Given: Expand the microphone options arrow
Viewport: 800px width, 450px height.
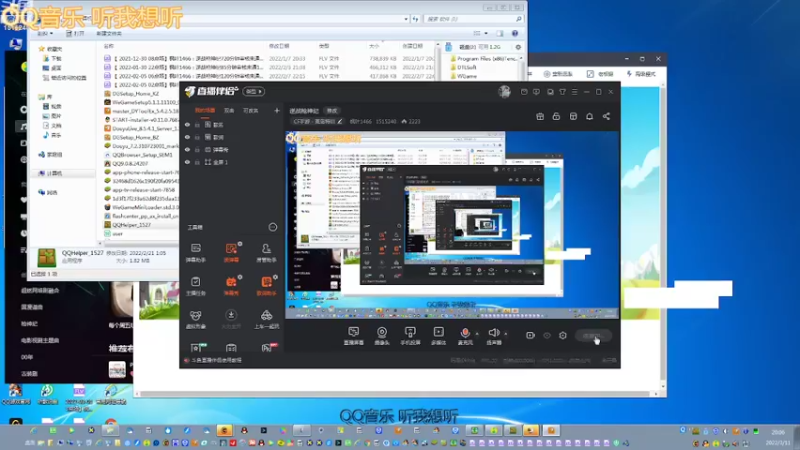Looking at the screenshot, I should 478,334.
